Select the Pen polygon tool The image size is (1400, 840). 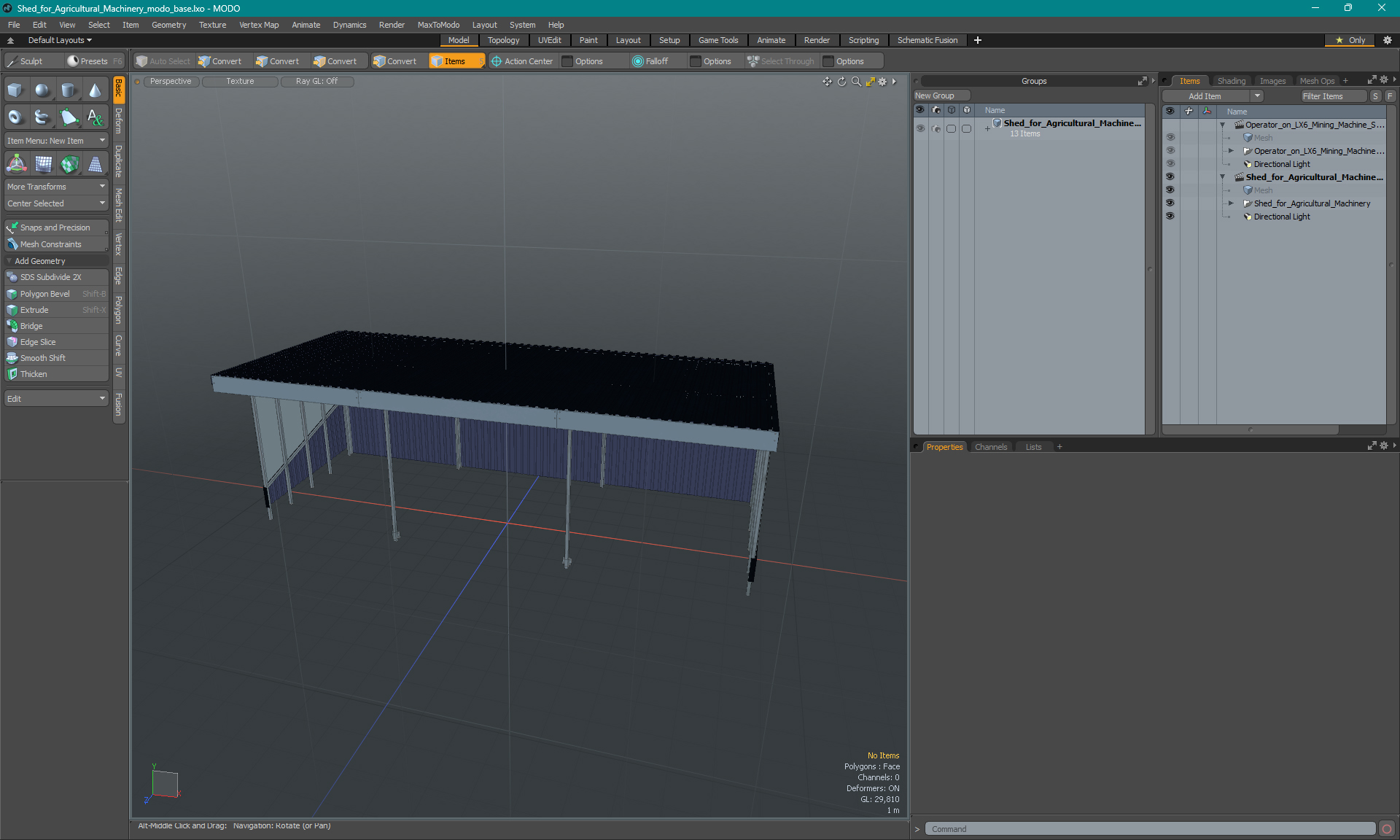69,117
